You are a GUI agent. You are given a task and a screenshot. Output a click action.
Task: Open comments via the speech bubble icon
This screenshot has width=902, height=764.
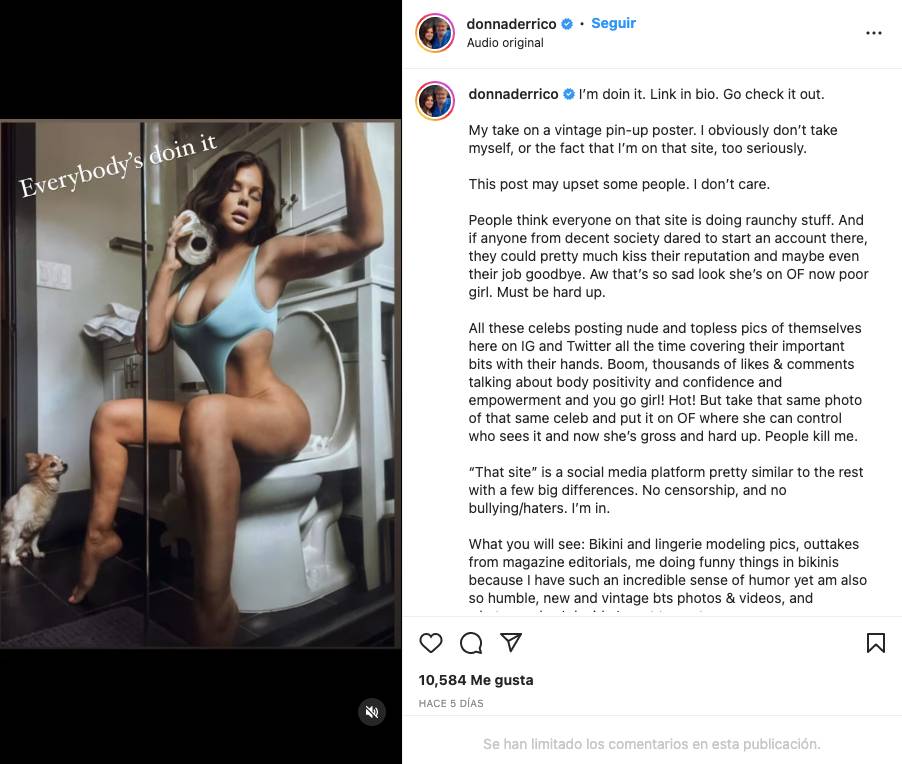(471, 643)
